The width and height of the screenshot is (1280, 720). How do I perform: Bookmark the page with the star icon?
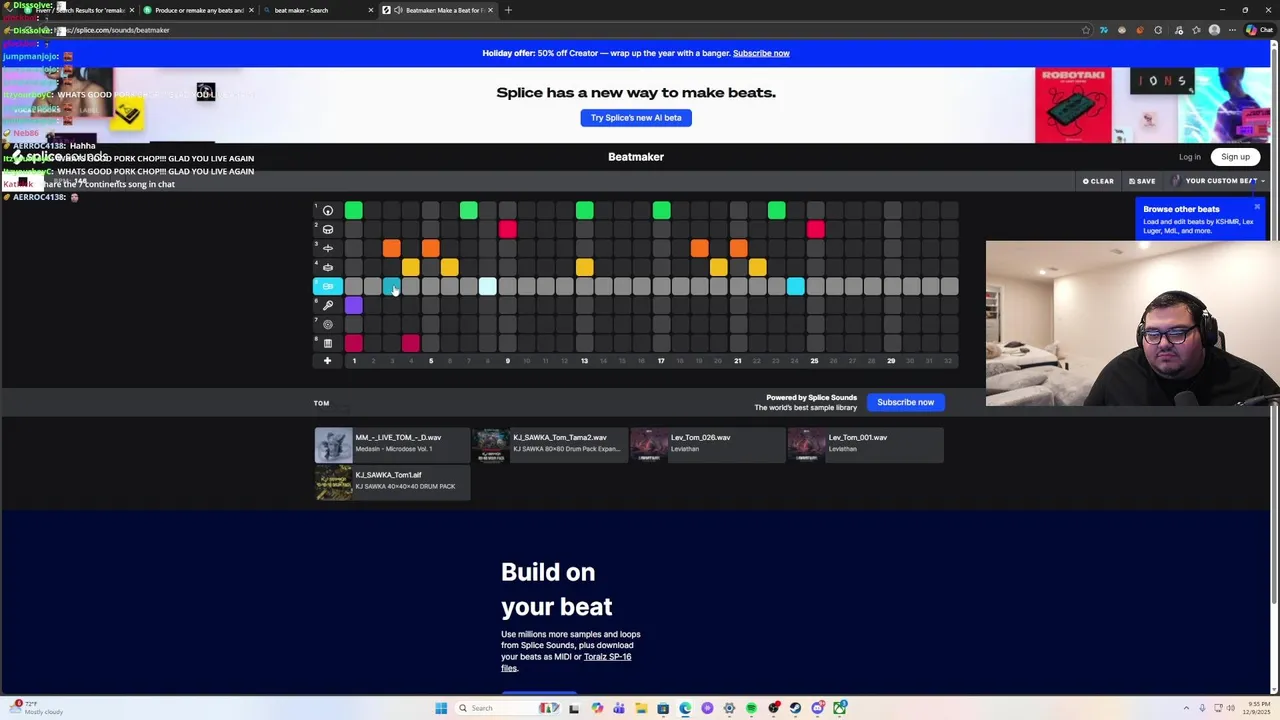[x=1086, y=30]
